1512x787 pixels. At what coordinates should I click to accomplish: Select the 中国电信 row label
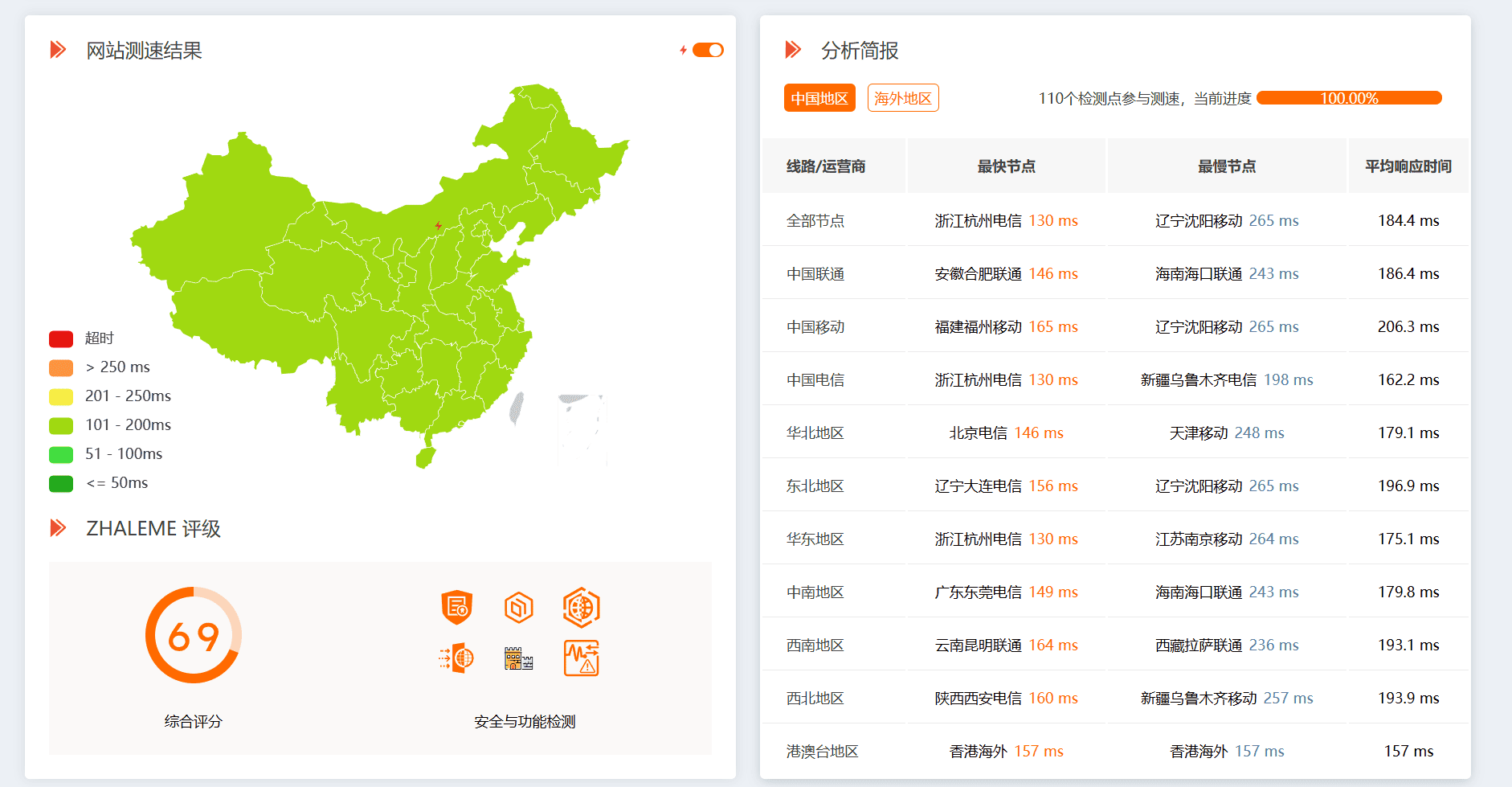pyautogui.click(x=815, y=380)
